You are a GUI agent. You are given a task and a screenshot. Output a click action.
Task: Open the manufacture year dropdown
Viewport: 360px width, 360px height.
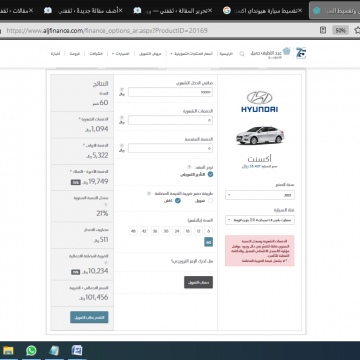tap(260, 195)
